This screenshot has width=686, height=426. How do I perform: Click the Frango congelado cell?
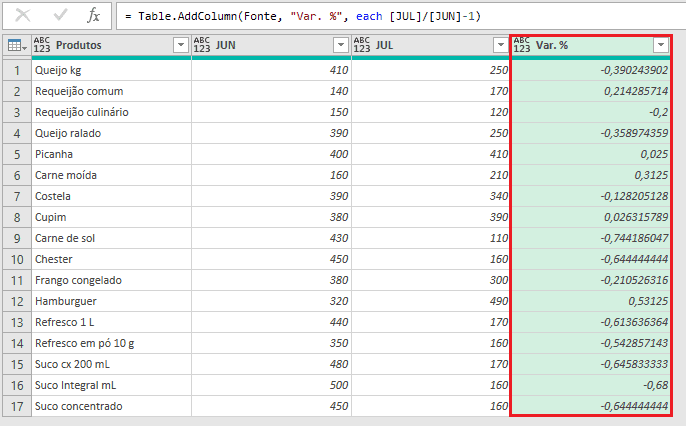112,280
